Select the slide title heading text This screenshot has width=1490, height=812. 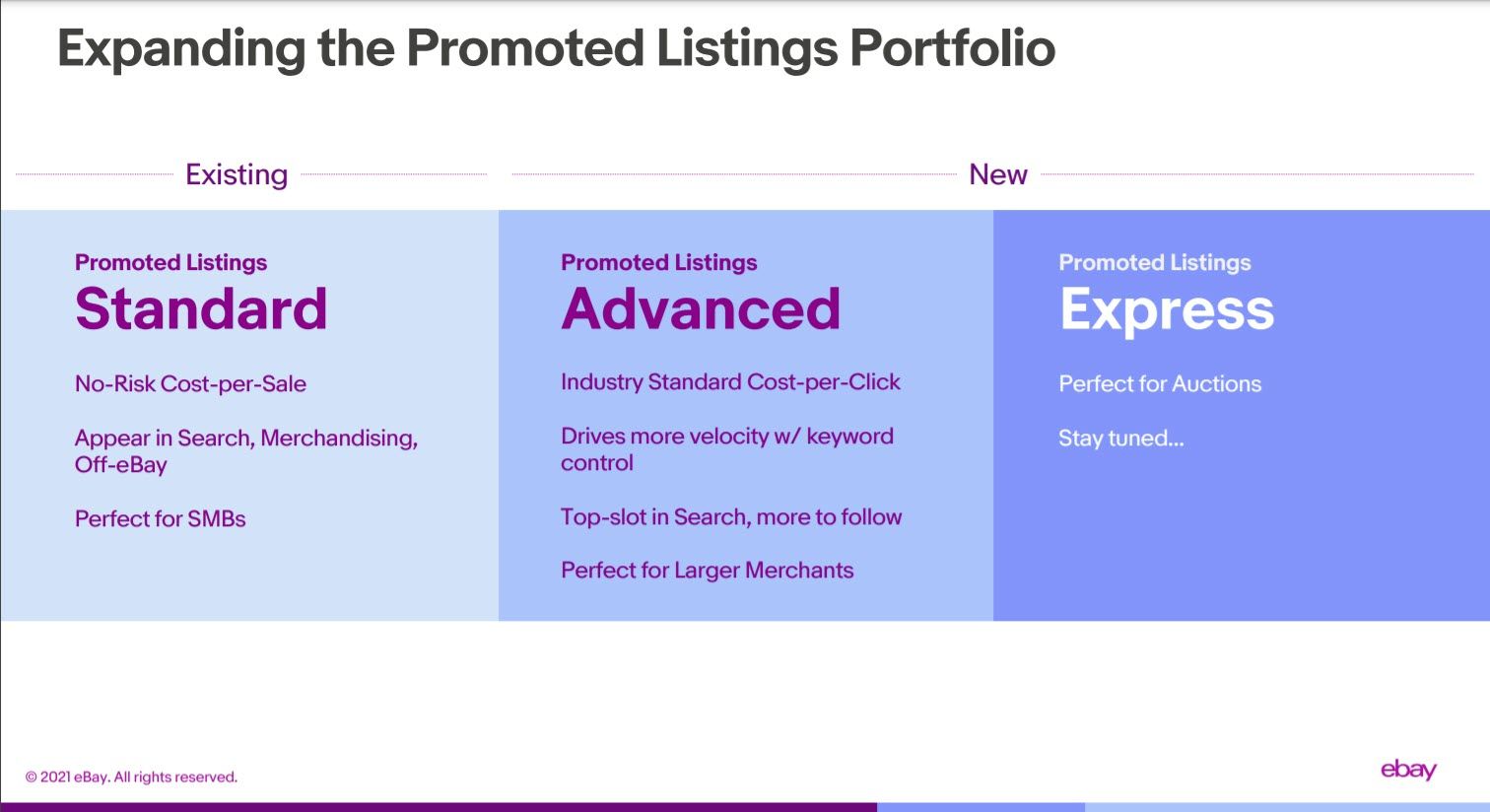click(556, 47)
